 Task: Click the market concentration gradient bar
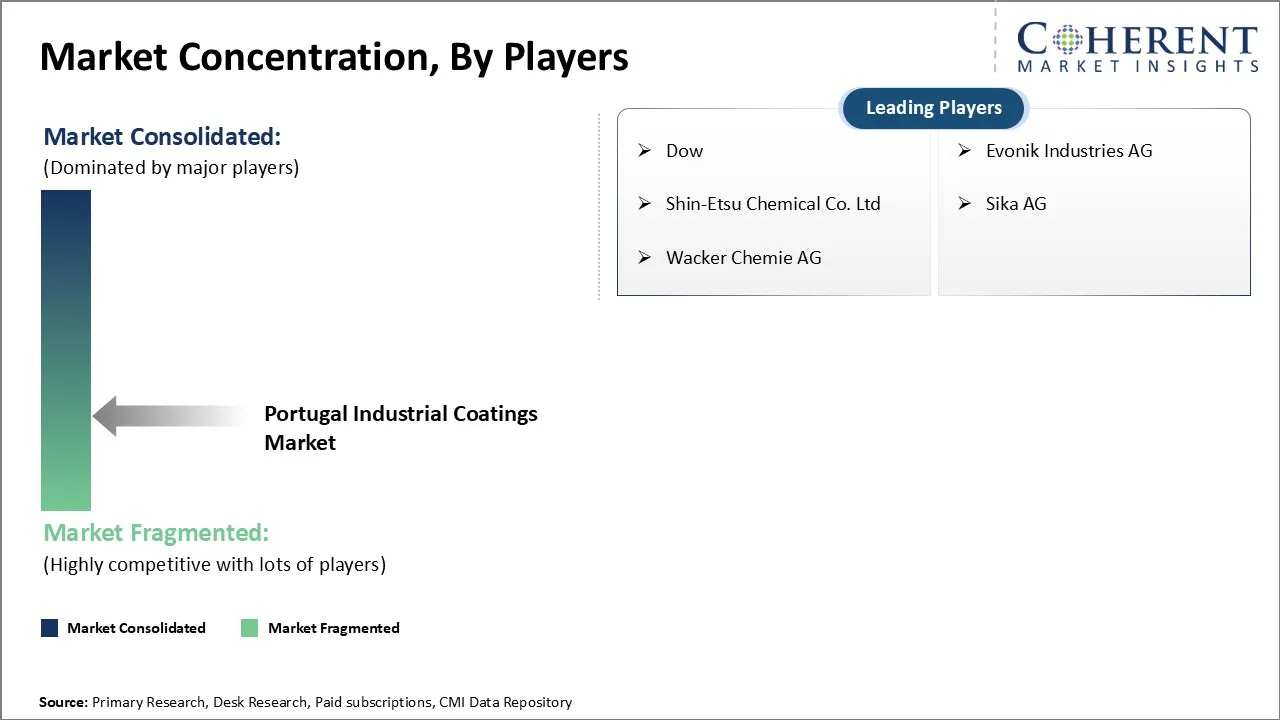pos(66,350)
